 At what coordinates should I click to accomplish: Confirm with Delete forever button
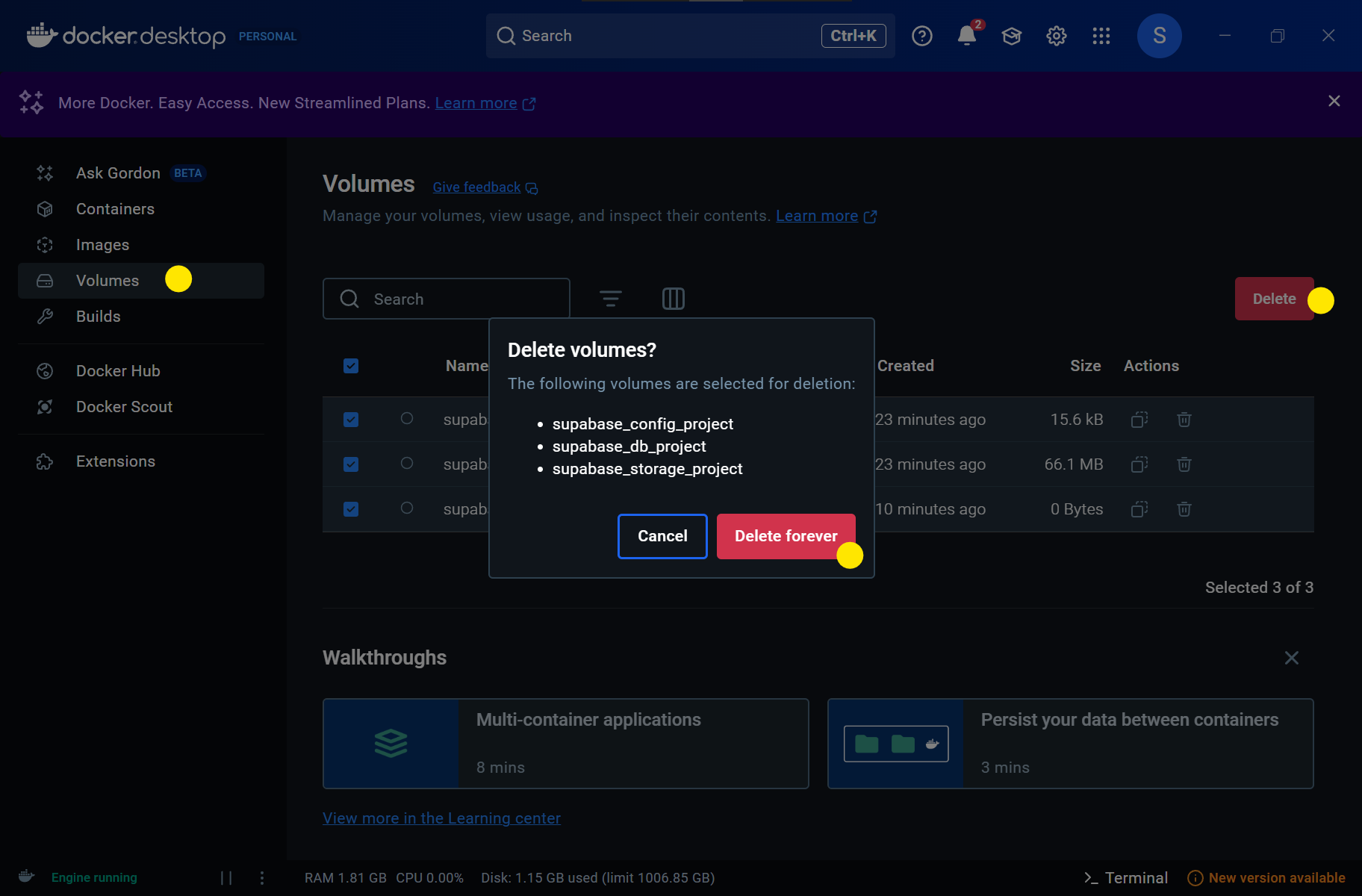click(x=786, y=536)
